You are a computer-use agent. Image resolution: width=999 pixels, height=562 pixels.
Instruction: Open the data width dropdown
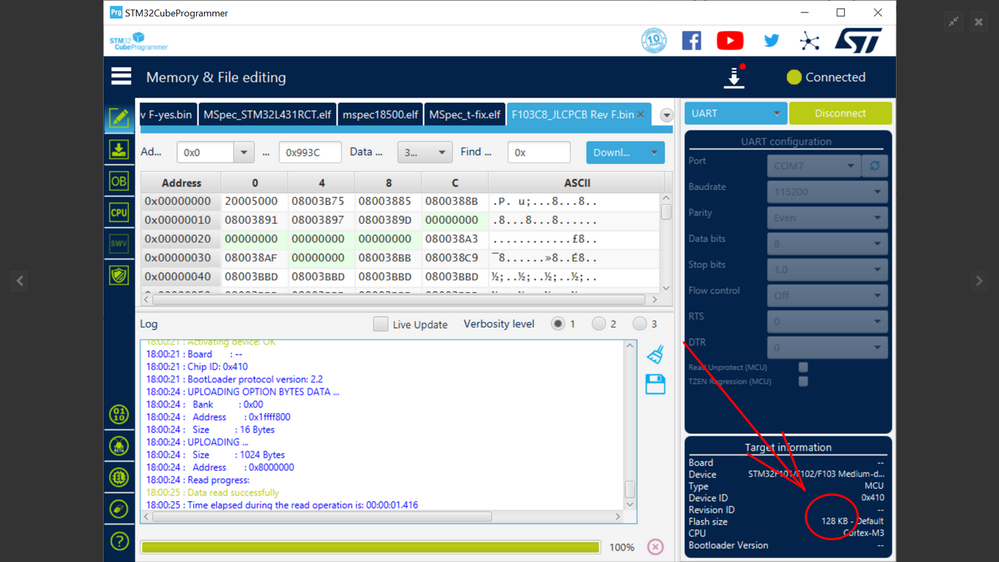424,152
